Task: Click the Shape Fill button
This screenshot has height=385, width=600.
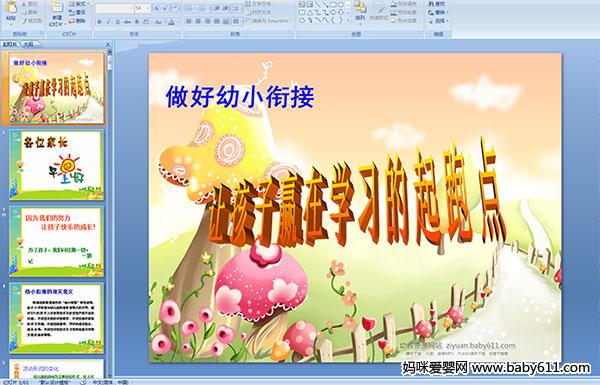Action: point(405,4)
